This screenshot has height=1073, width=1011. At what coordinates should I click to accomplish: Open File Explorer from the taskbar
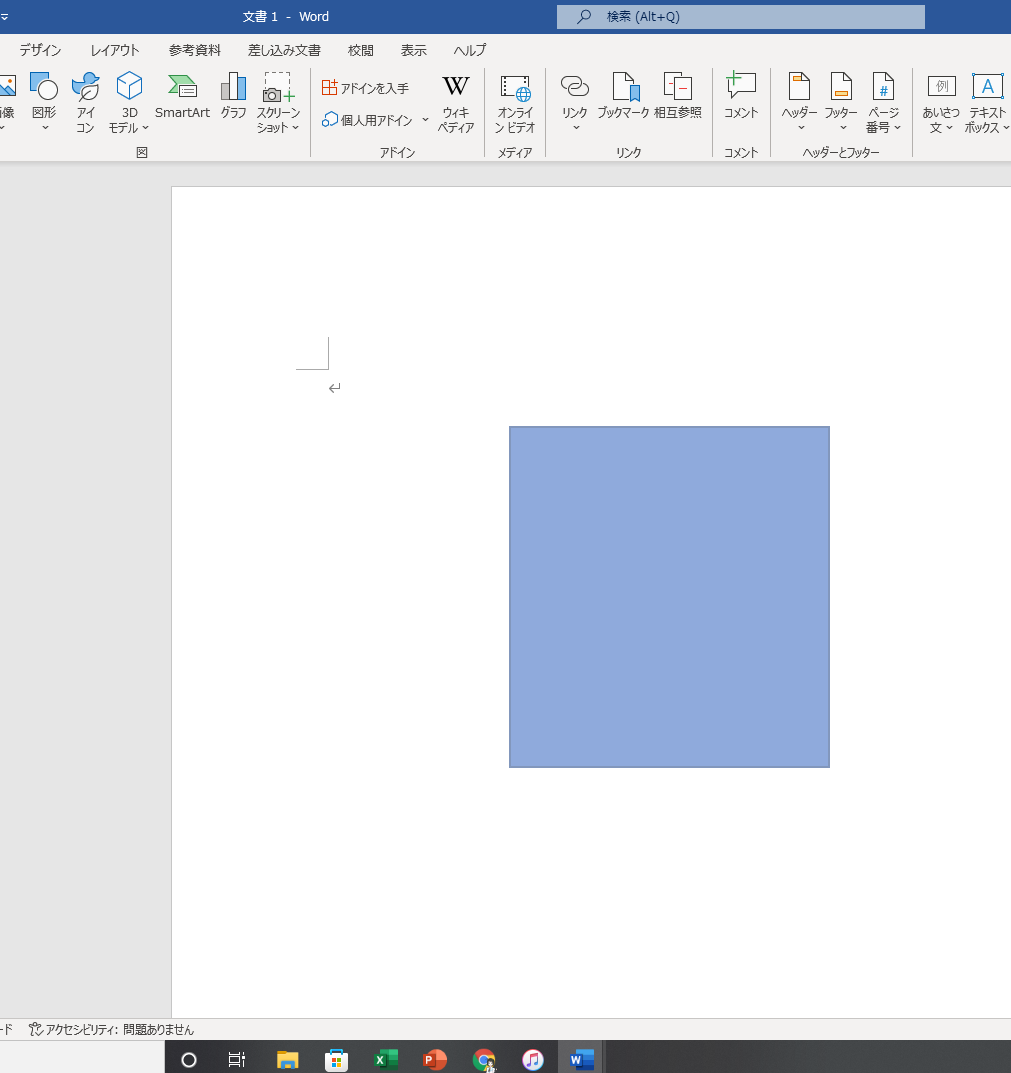coord(287,1059)
